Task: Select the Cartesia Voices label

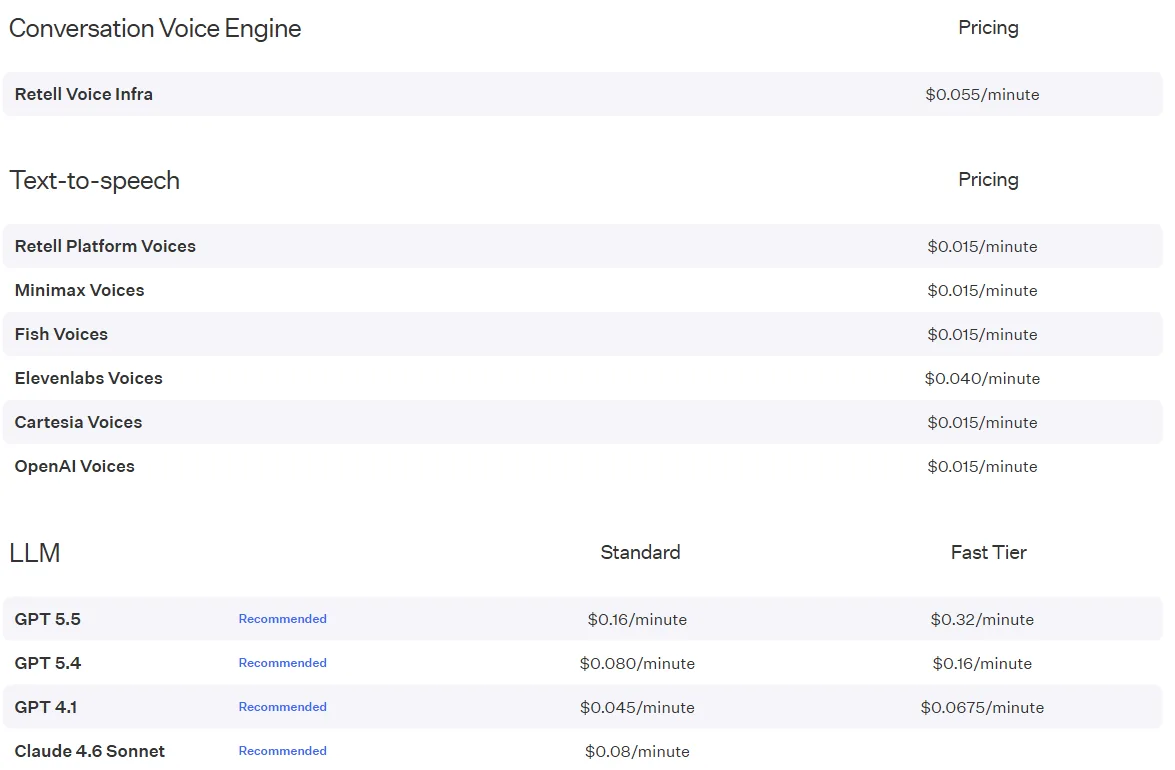Action: (x=79, y=422)
